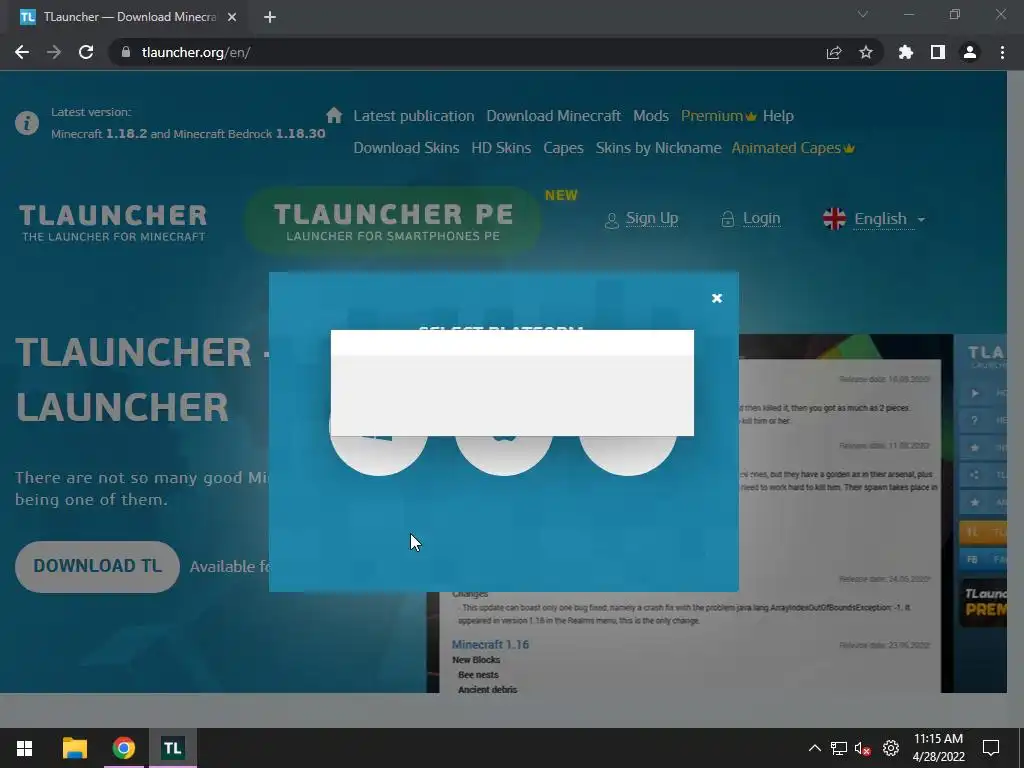View site info via the lock icon

click(126, 52)
